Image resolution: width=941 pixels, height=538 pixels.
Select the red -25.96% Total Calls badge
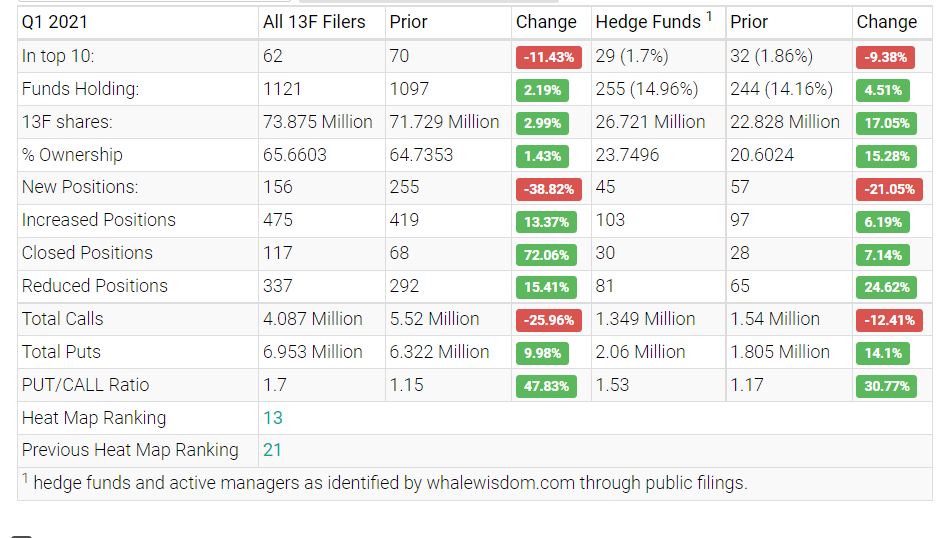tap(547, 320)
